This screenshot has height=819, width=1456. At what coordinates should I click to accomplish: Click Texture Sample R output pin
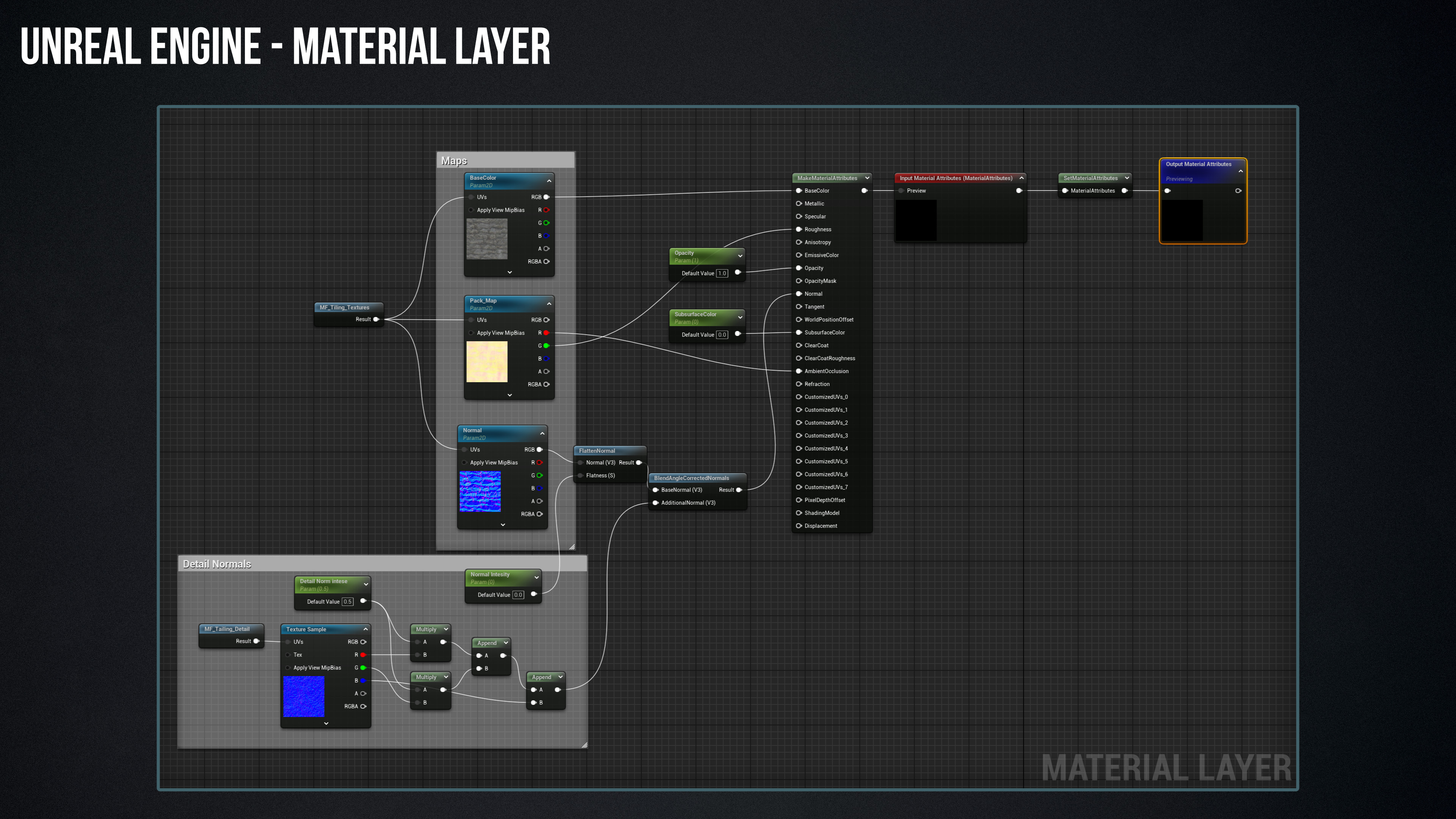[363, 655]
